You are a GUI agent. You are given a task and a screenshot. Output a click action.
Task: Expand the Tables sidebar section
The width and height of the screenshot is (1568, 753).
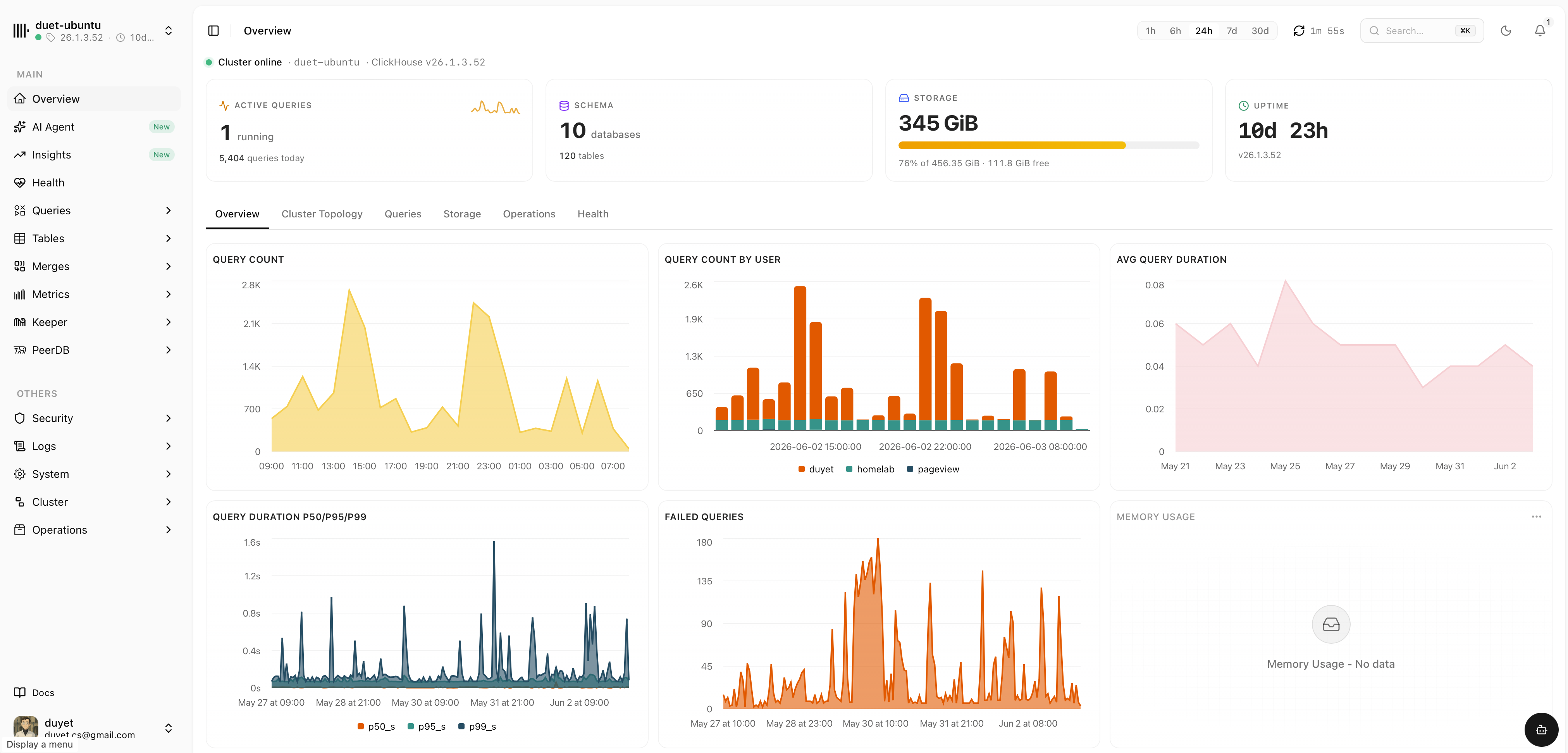pyautogui.click(x=169, y=239)
